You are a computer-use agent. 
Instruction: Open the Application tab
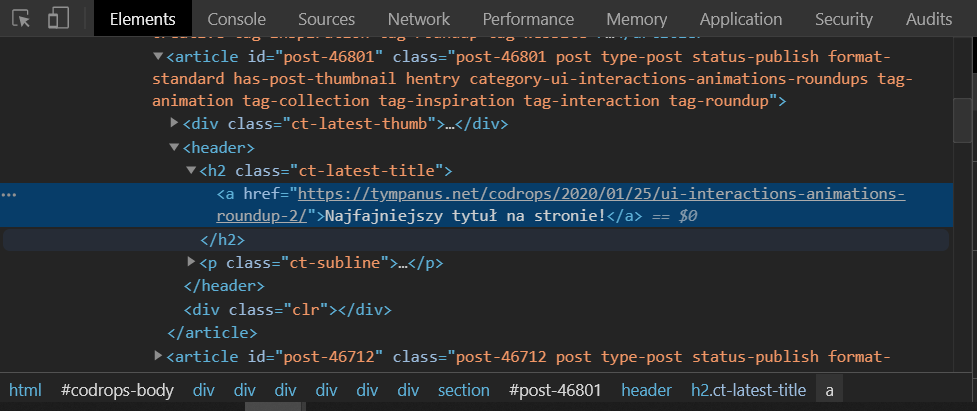[741, 19]
